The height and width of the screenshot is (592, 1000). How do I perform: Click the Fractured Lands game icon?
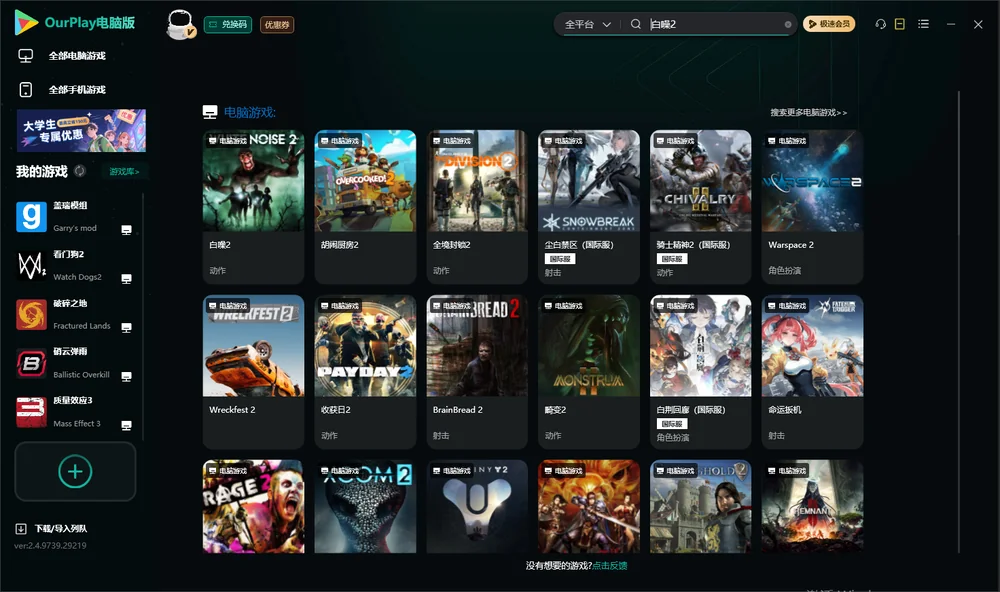pyautogui.click(x=31, y=314)
